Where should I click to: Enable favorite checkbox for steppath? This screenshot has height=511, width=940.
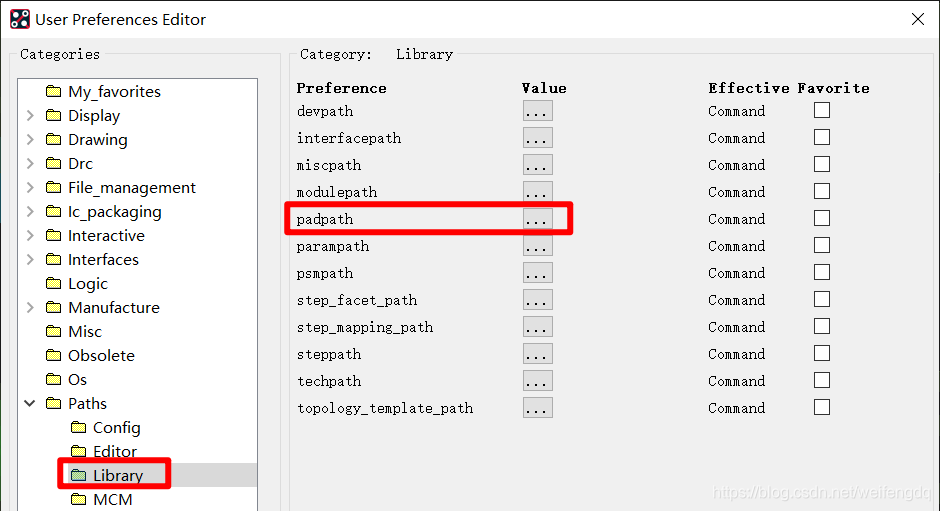tap(822, 353)
